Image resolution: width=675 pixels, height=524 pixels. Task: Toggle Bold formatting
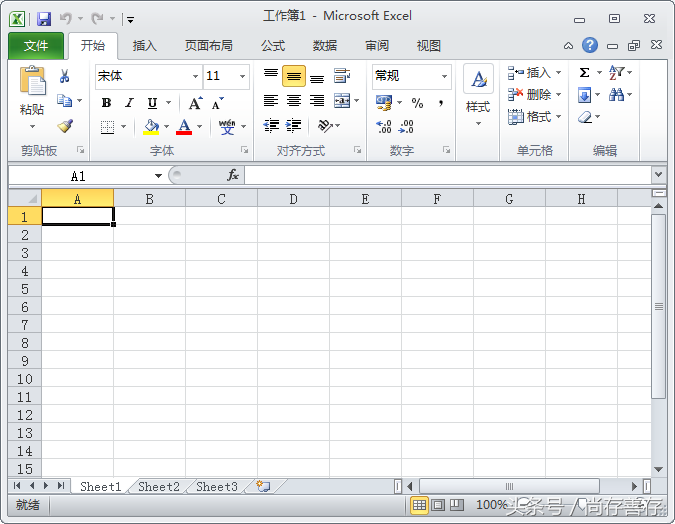coord(106,103)
